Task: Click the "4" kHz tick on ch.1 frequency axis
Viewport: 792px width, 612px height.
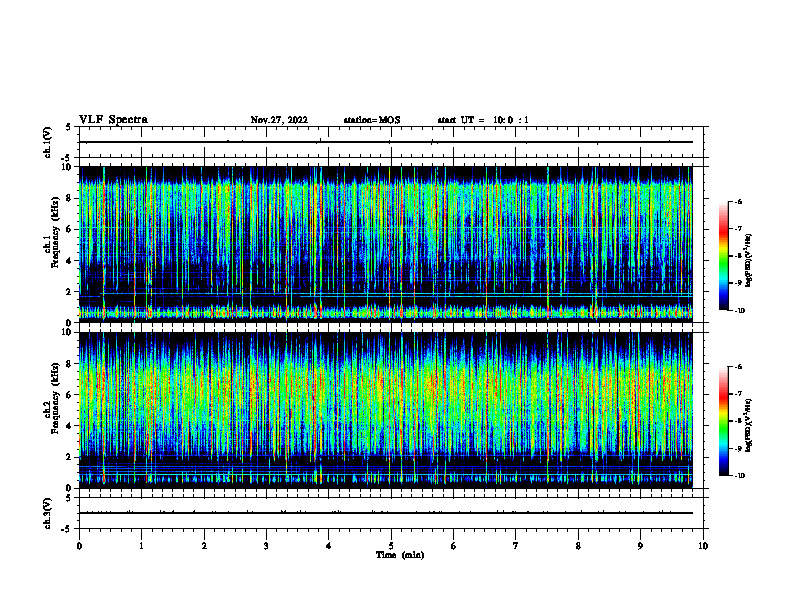Action: pyautogui.click(x=69, y=261)
